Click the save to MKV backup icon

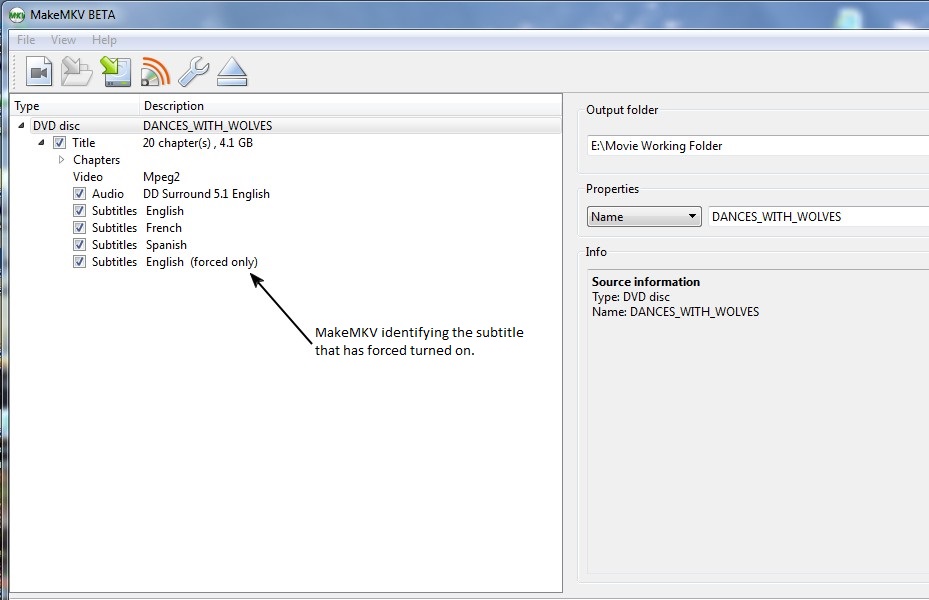pyautogui.click(x=116, y=72)
